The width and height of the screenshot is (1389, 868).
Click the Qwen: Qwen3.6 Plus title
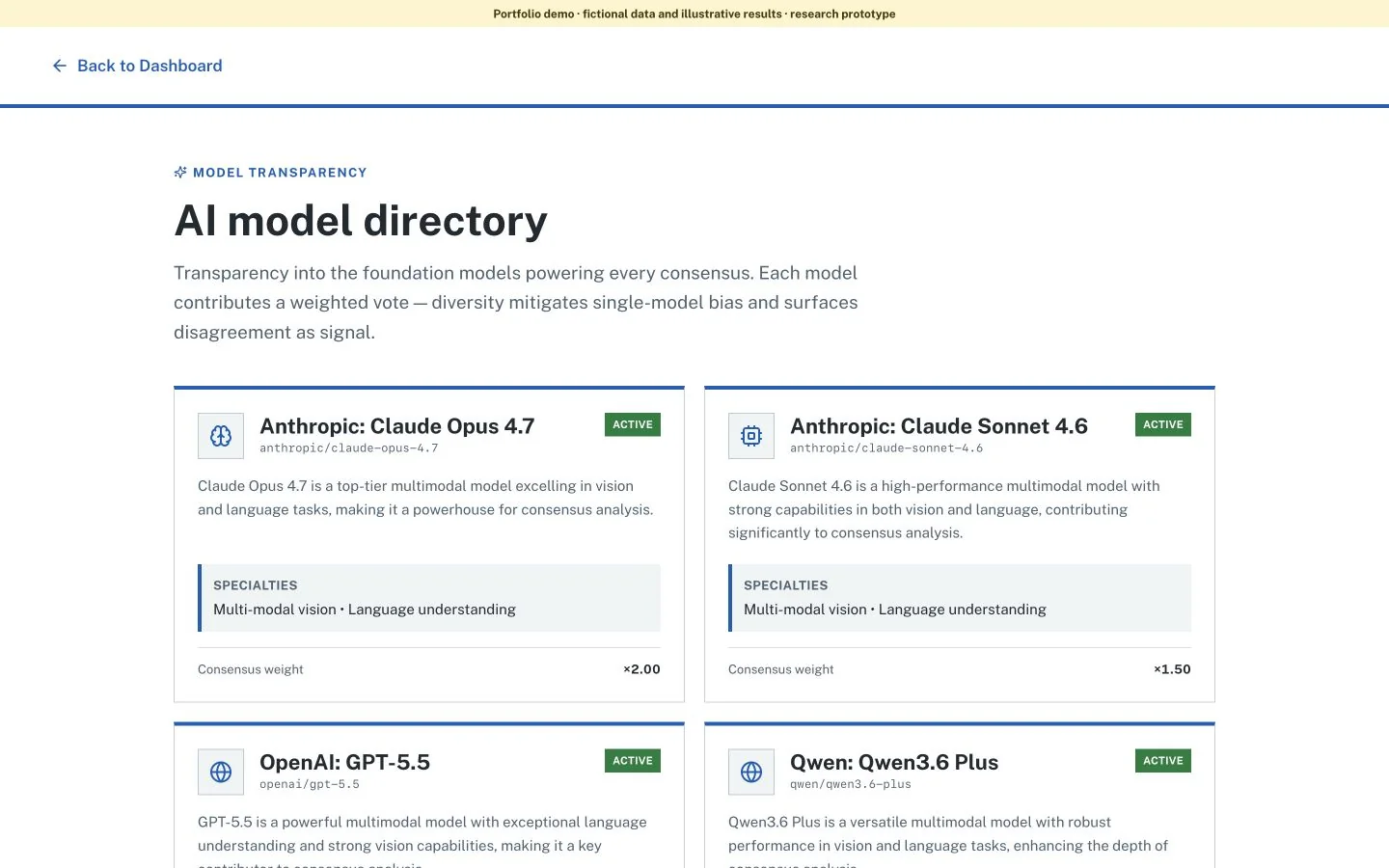[x=894, y=762]
